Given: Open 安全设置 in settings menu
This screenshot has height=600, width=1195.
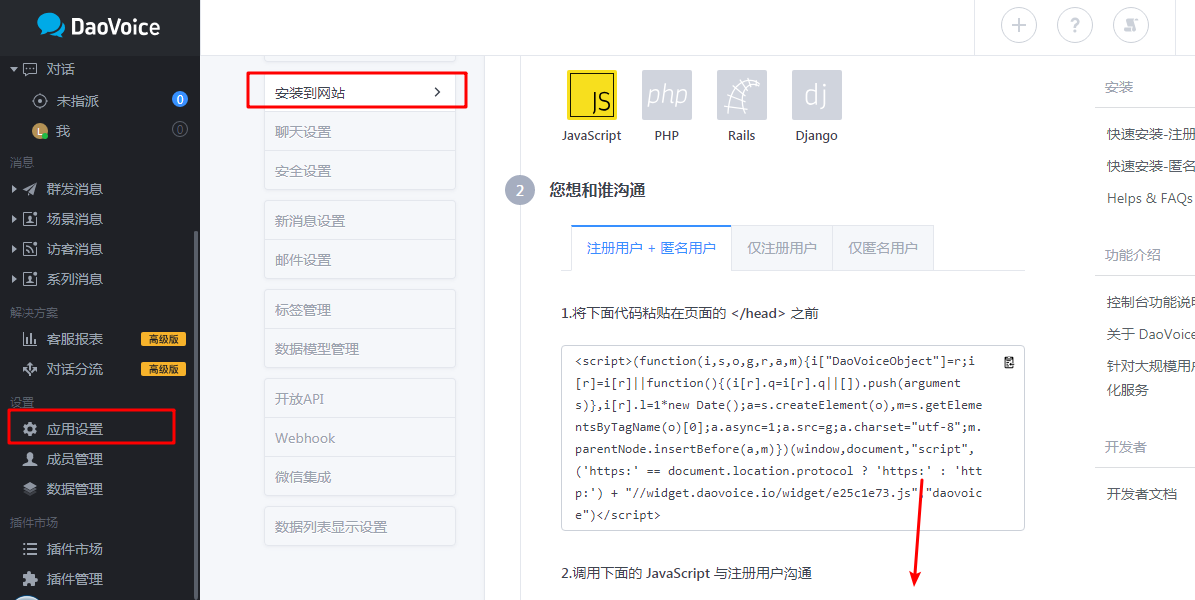Looking at the screenshot, I should click(360, 171).
